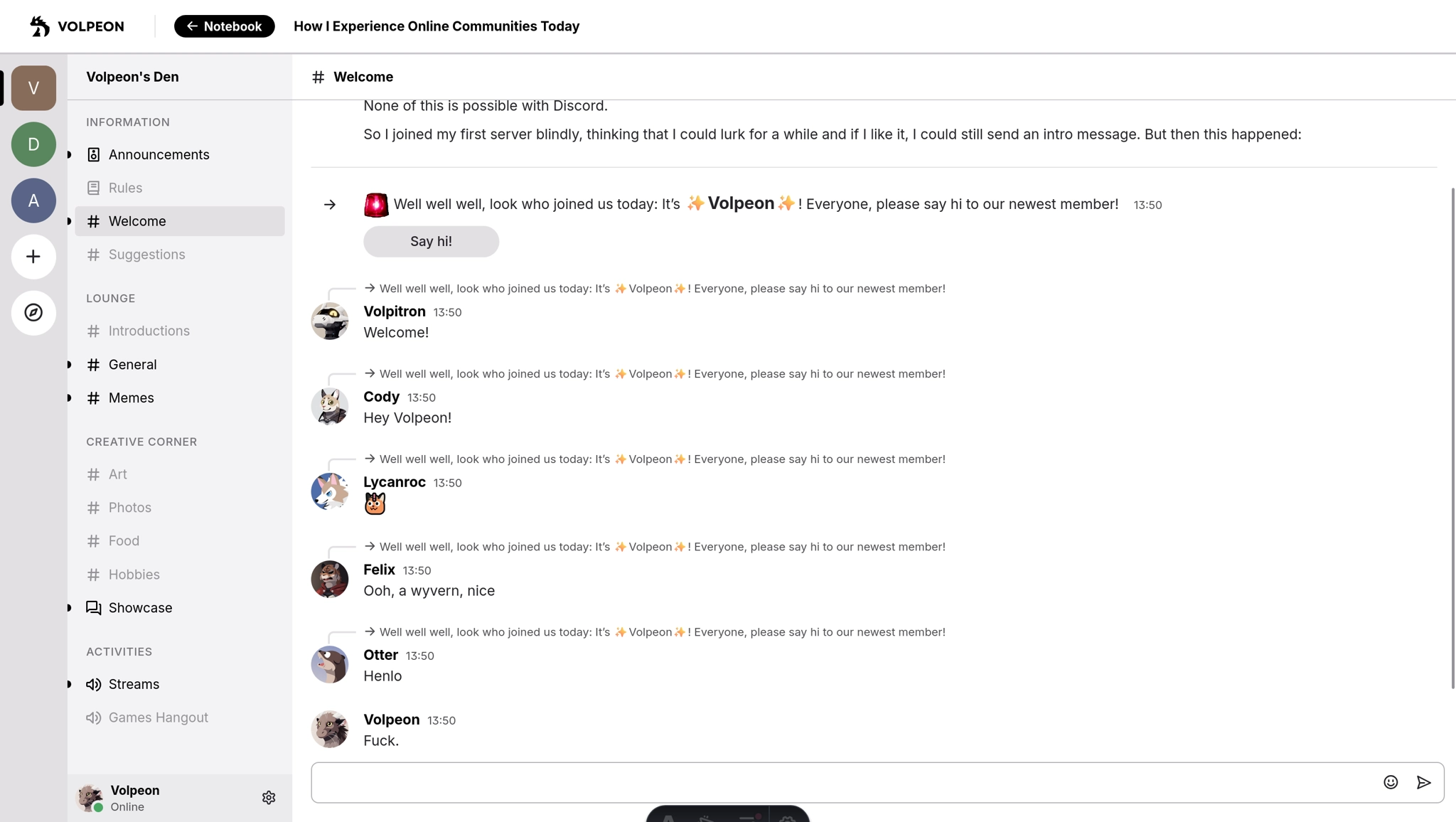This screenshot has width=1456, height=822.
Task: Open the Announcements channel
Action: click(159, 155)
